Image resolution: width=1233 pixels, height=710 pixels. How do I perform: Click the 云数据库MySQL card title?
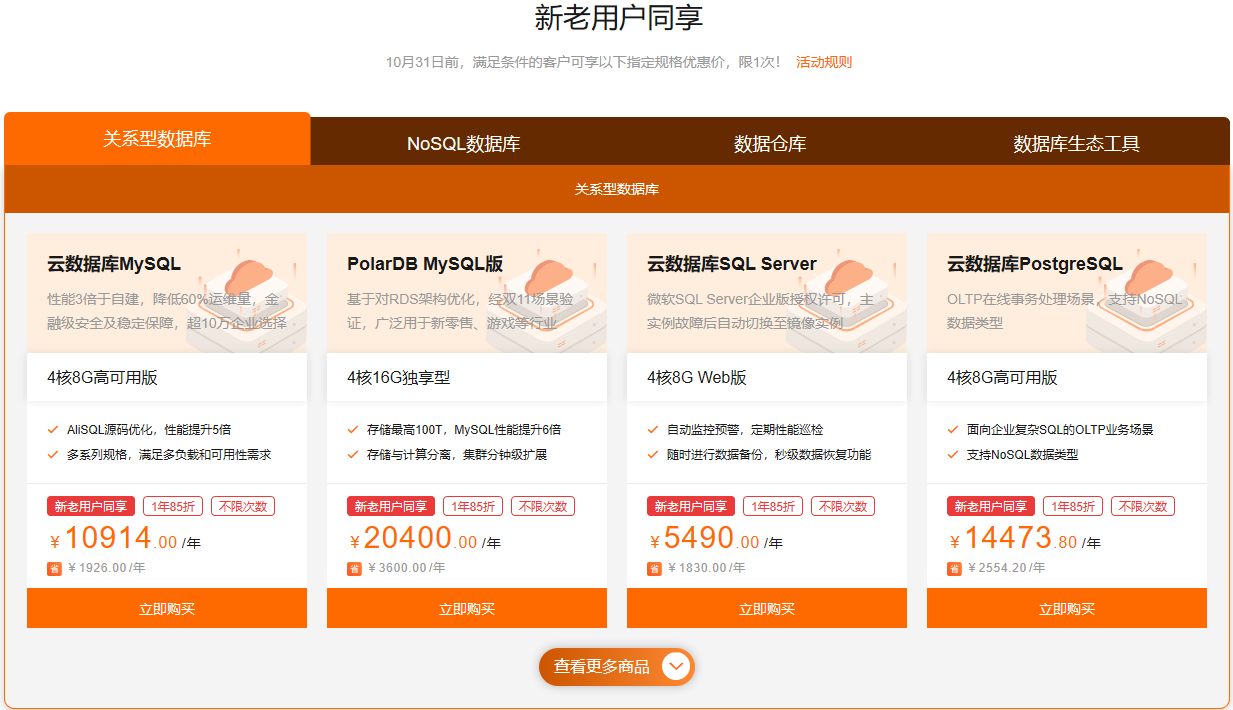click(114, 264)
